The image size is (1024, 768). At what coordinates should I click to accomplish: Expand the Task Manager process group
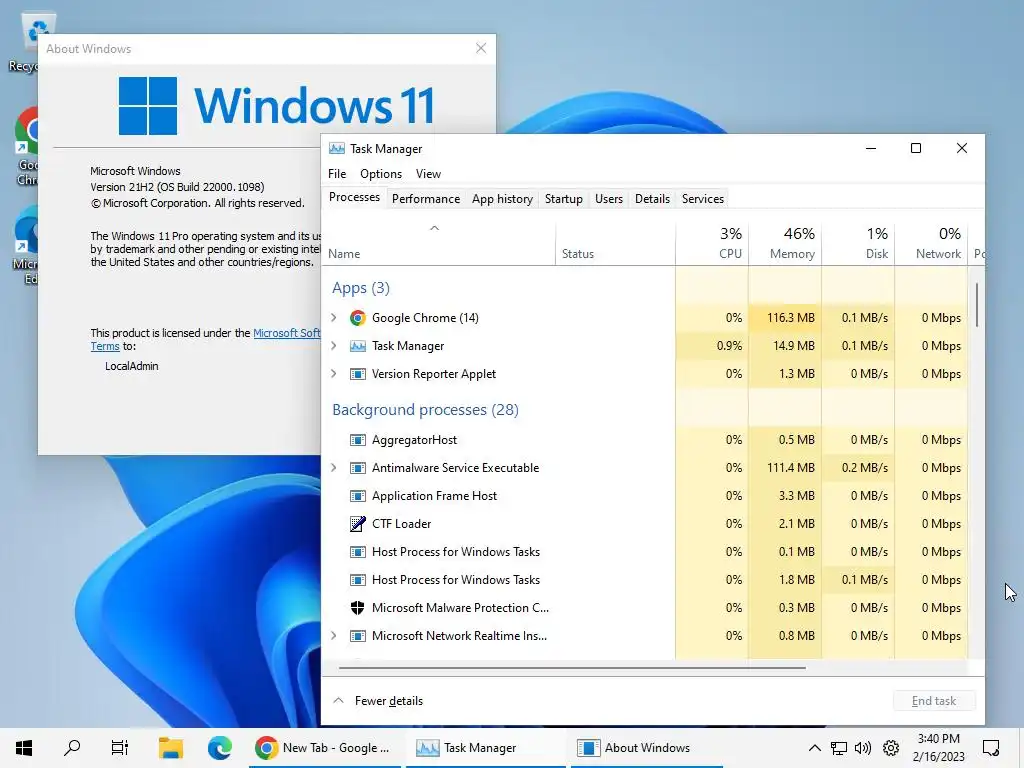click(x=334, y=345)
